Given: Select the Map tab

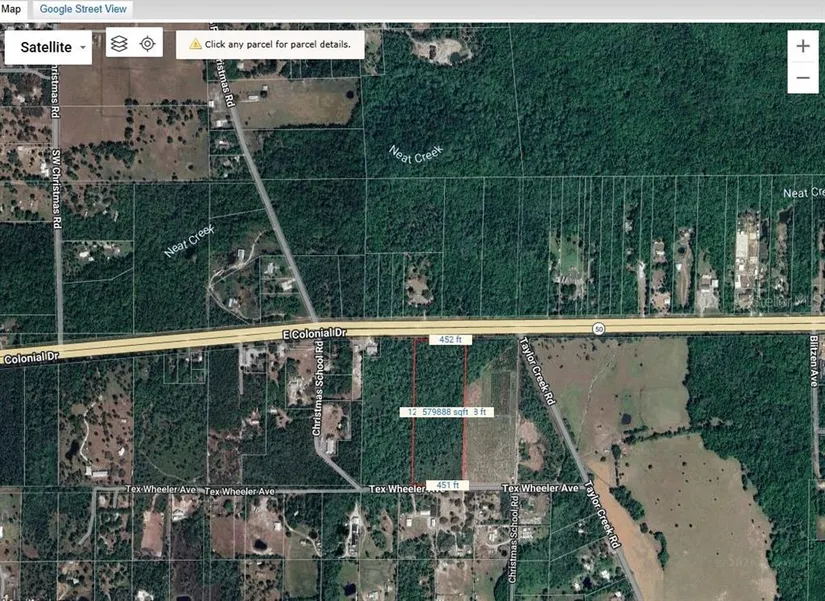Looking at the screenshot, I should [x=11, y=9].
